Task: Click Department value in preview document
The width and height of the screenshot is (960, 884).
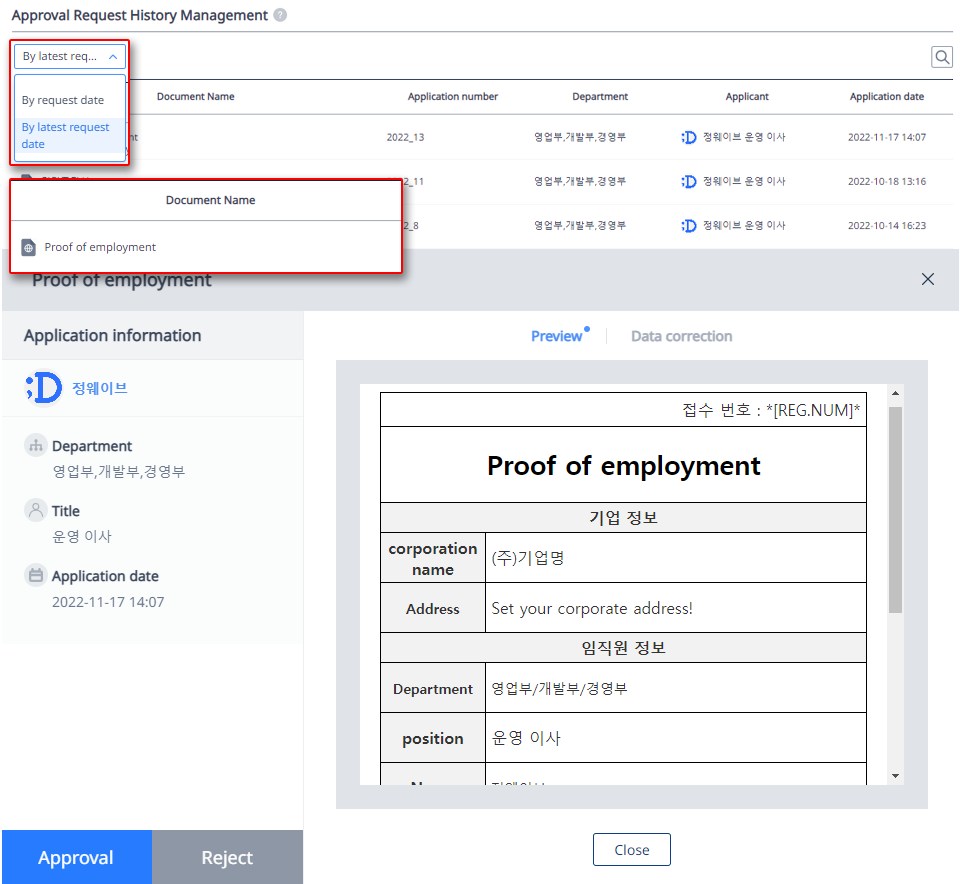Action: click(560, 688)
